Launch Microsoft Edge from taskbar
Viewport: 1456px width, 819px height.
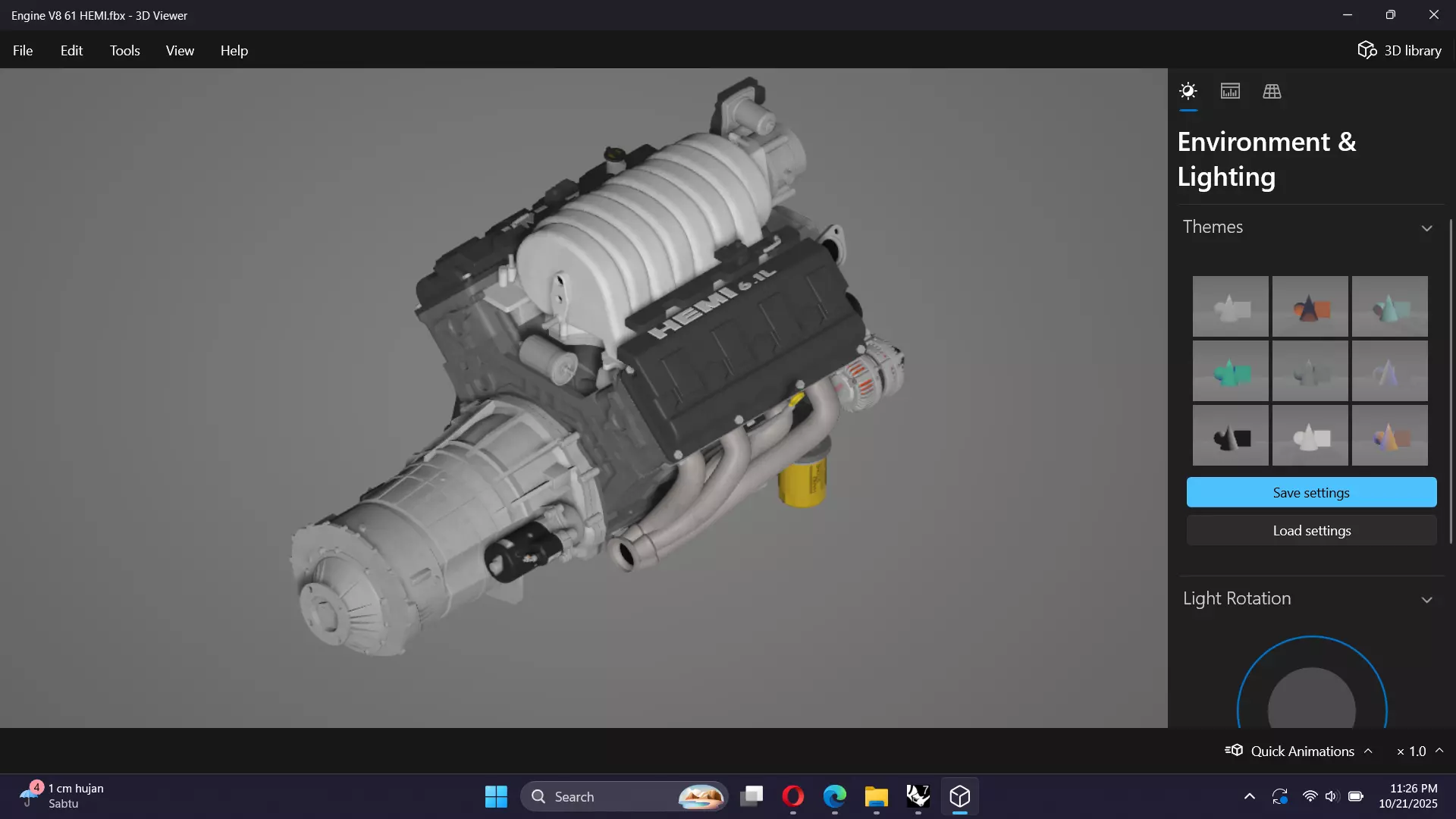click(x=835, y=796)
